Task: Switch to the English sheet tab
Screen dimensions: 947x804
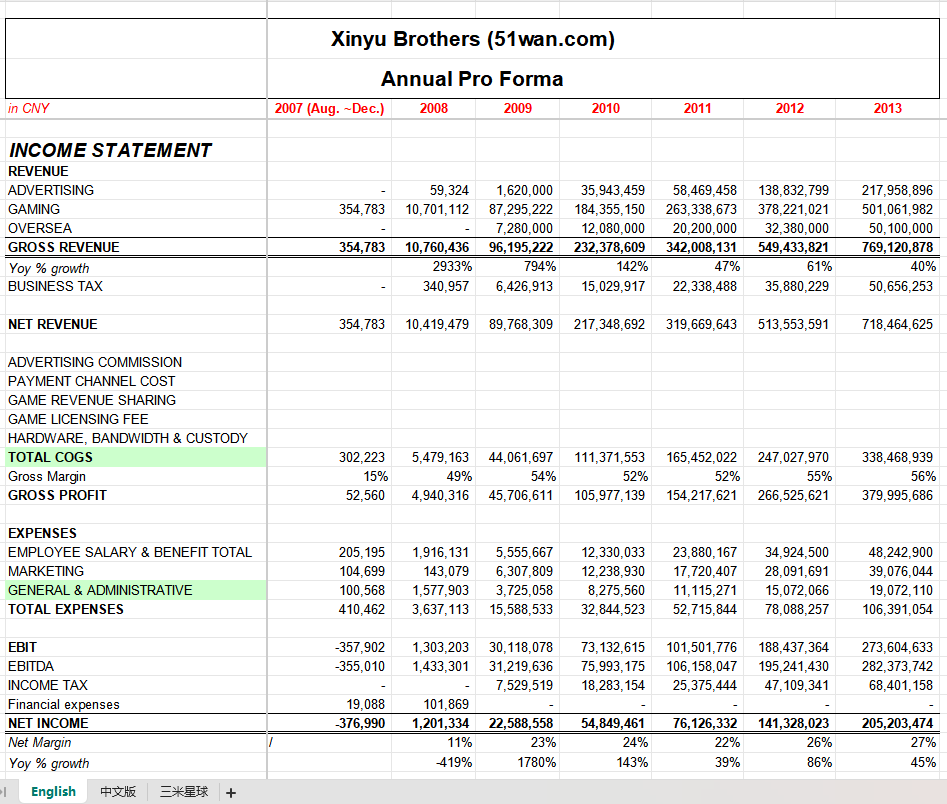Action: pyautogui.click(x=53, y=791)
